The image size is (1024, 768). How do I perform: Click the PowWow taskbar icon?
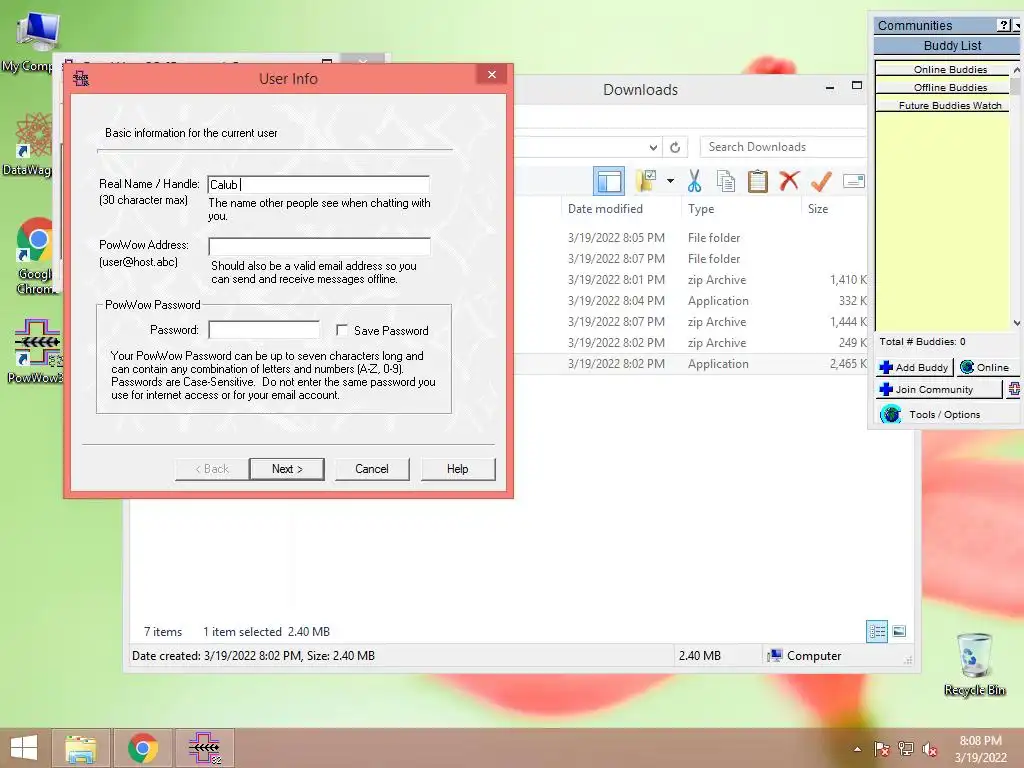click(x=204, y=748)
